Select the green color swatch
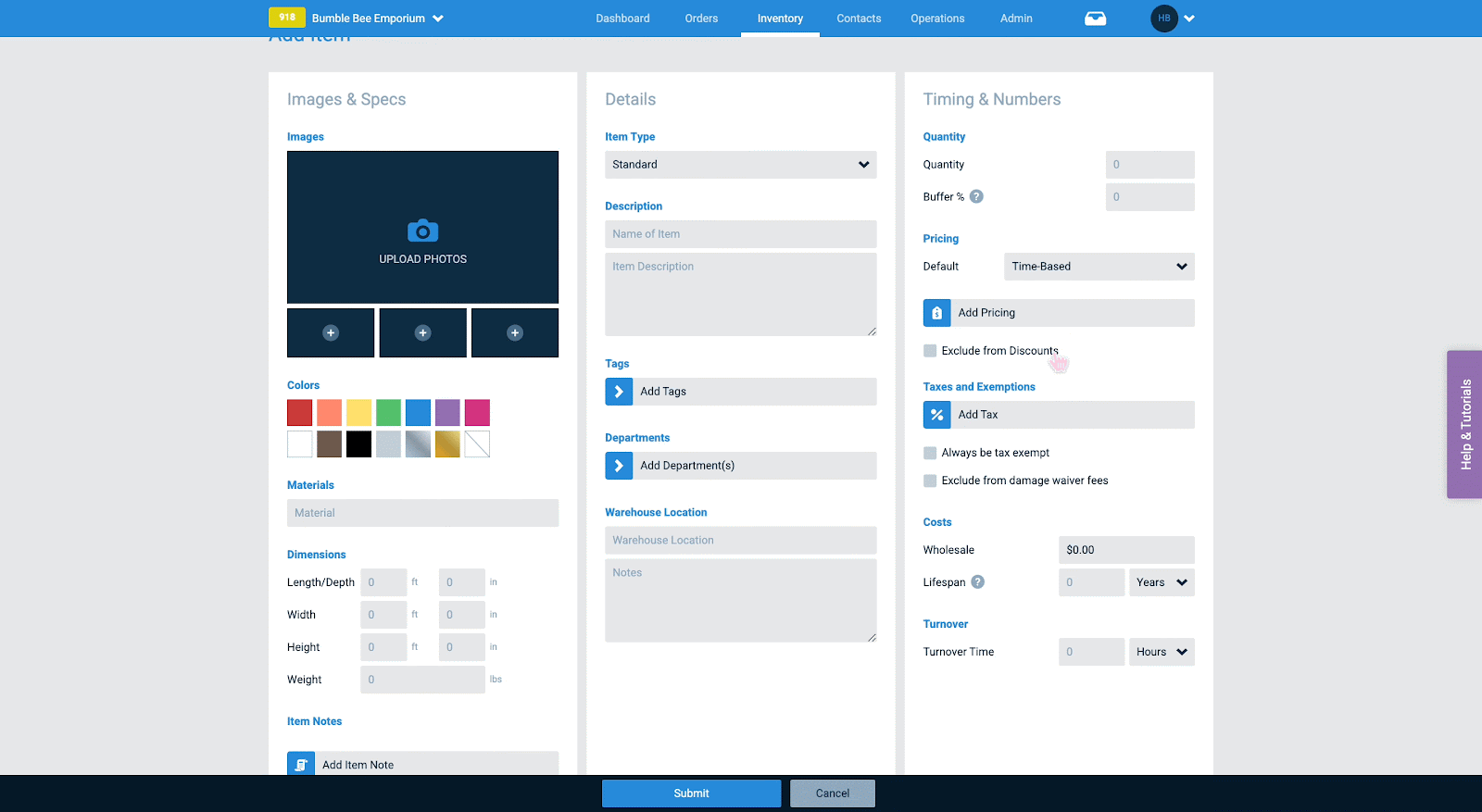The width and height of the screenshot is (1482, 812). pyautogui.click(x=389, y=413)
